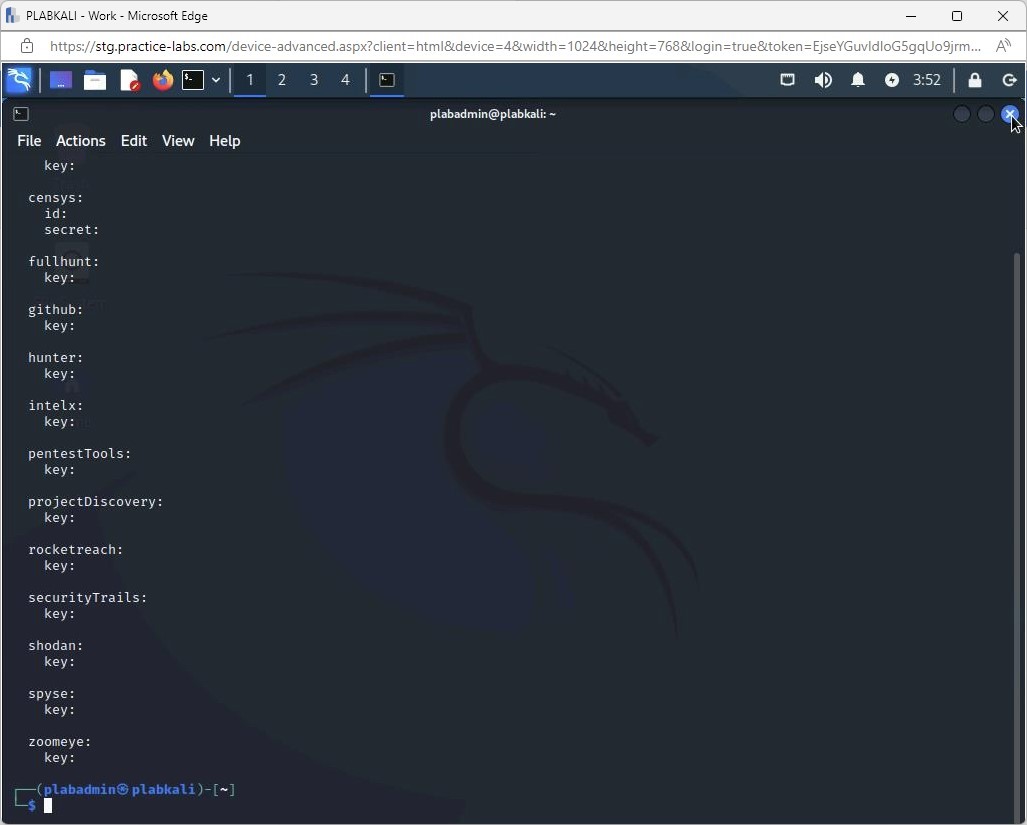Image resolution: width=1027 pixels, height=825 pixels.
Task: Open notifications bell icon
Action: [858, 80]
